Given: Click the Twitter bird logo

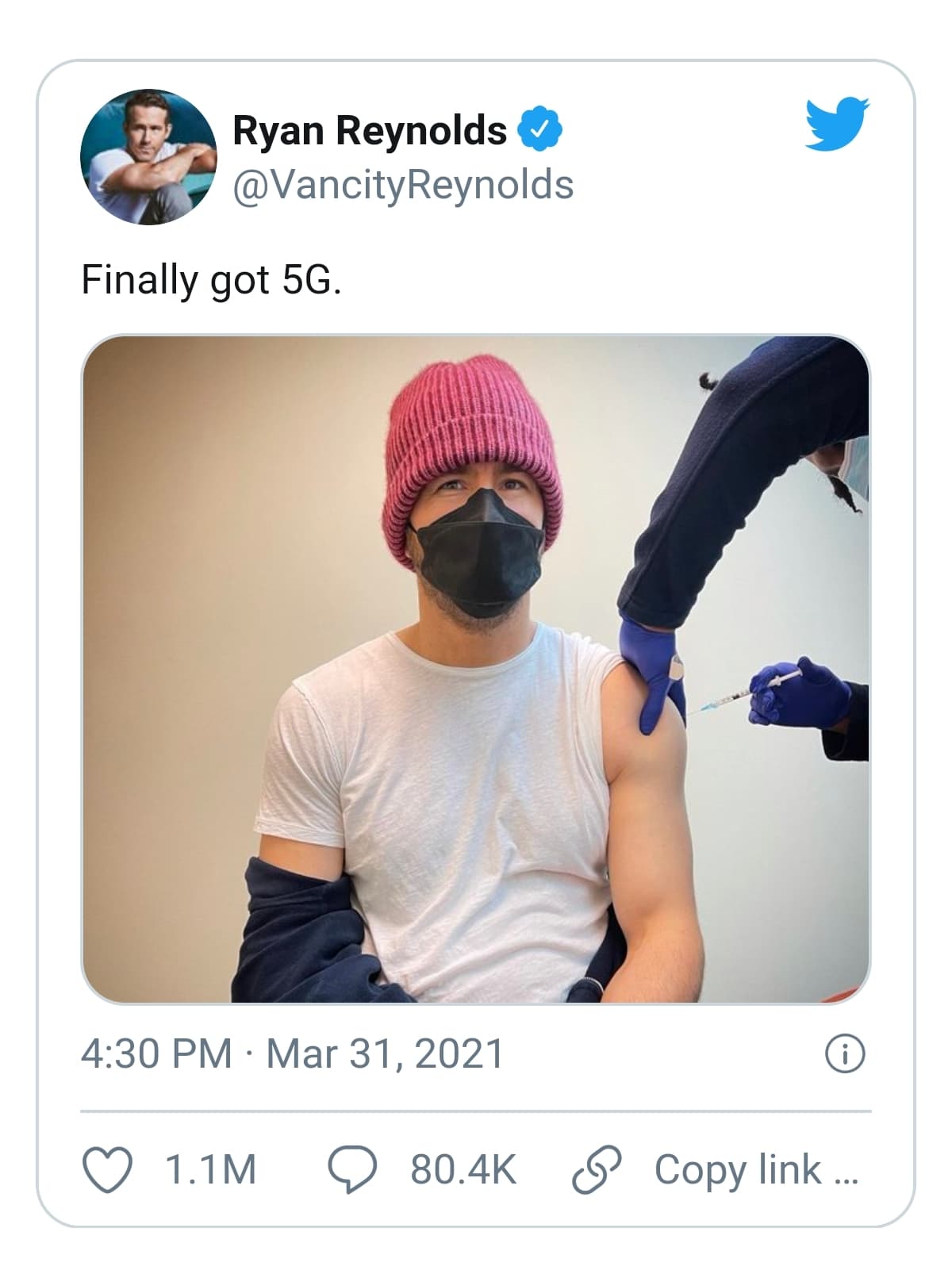Looking at the screenshot, I should (x=837, y=124).
